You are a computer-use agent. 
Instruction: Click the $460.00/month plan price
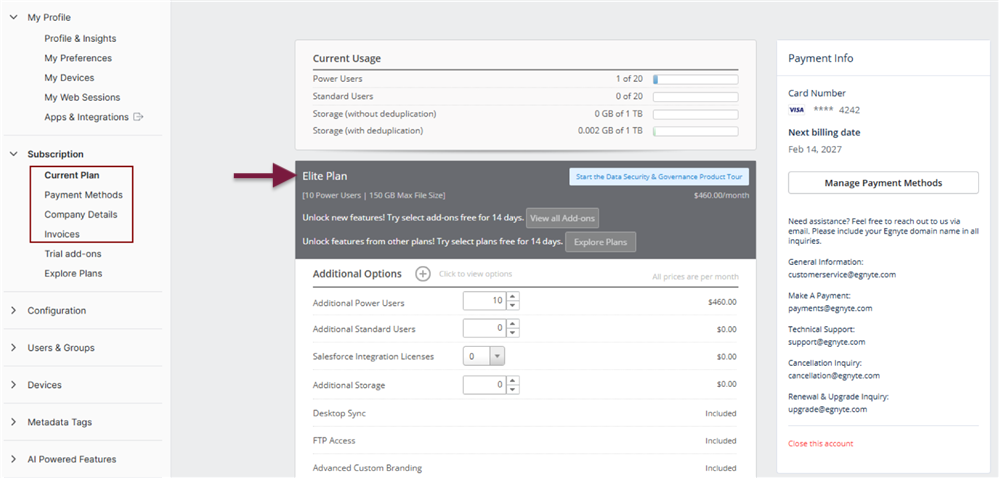tap(721, 195)
